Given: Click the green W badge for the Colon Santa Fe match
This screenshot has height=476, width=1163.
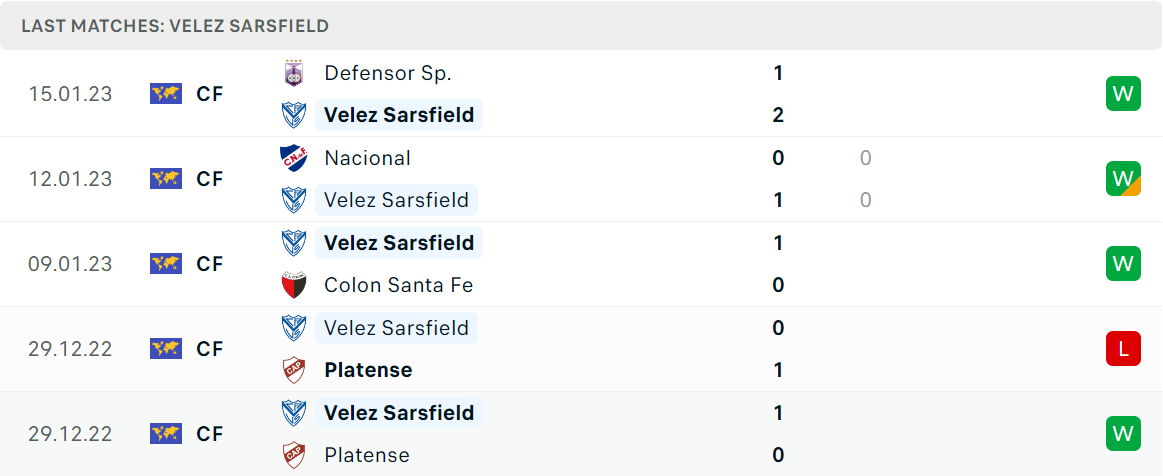Looking at the screenshot, I should click(1123, 263).
